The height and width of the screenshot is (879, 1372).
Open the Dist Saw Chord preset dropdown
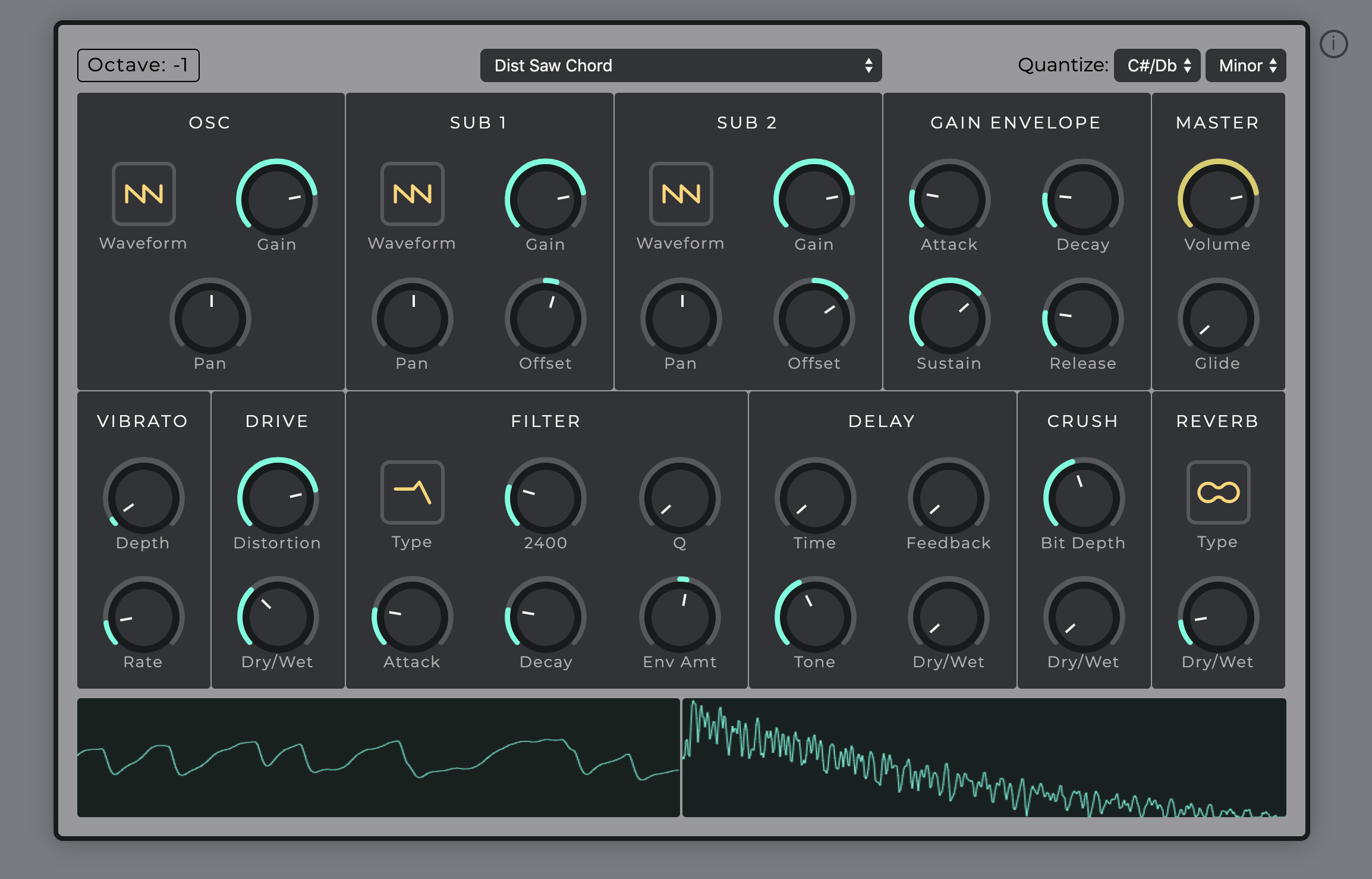click(681, 65)
